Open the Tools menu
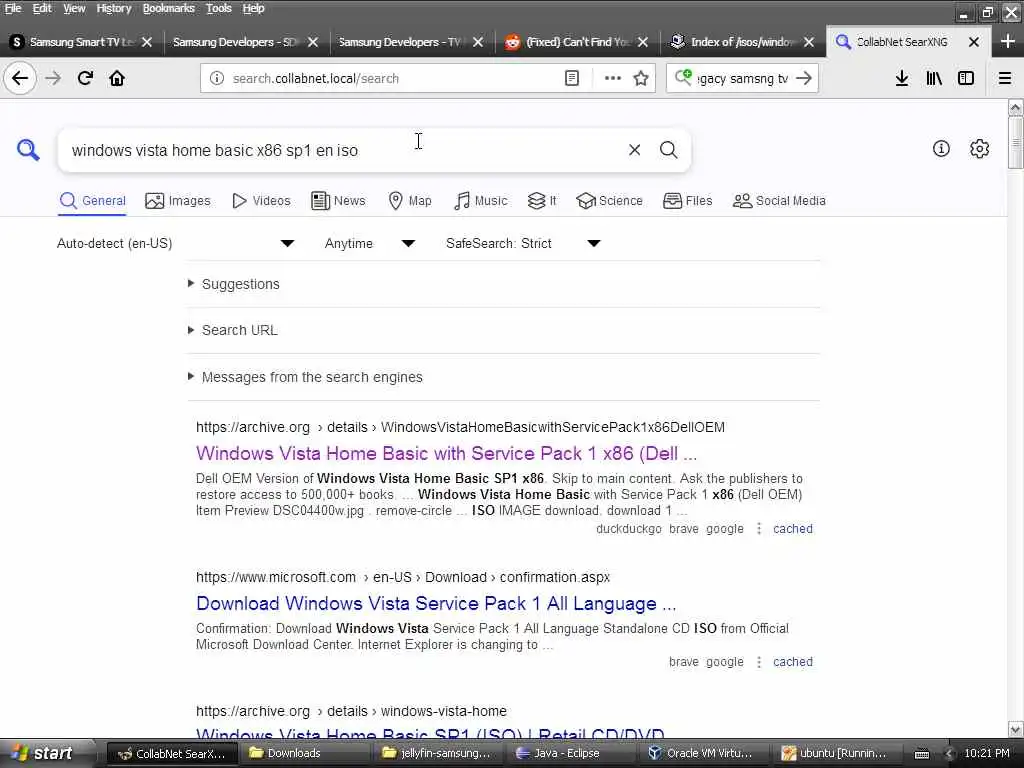This screenshot has width=1024, height=768. [x=218, y=8]
